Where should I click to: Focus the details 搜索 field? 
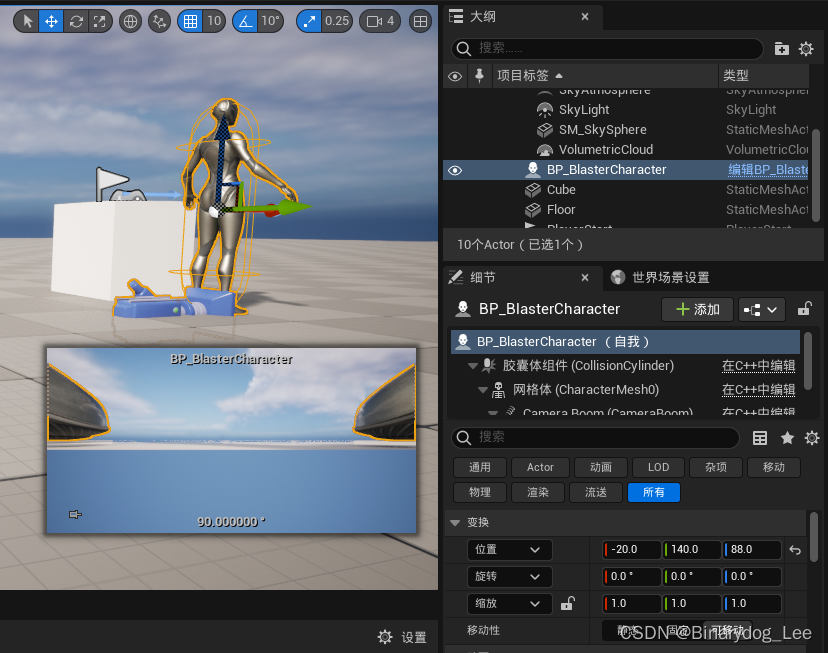click(x=595, y=438)
